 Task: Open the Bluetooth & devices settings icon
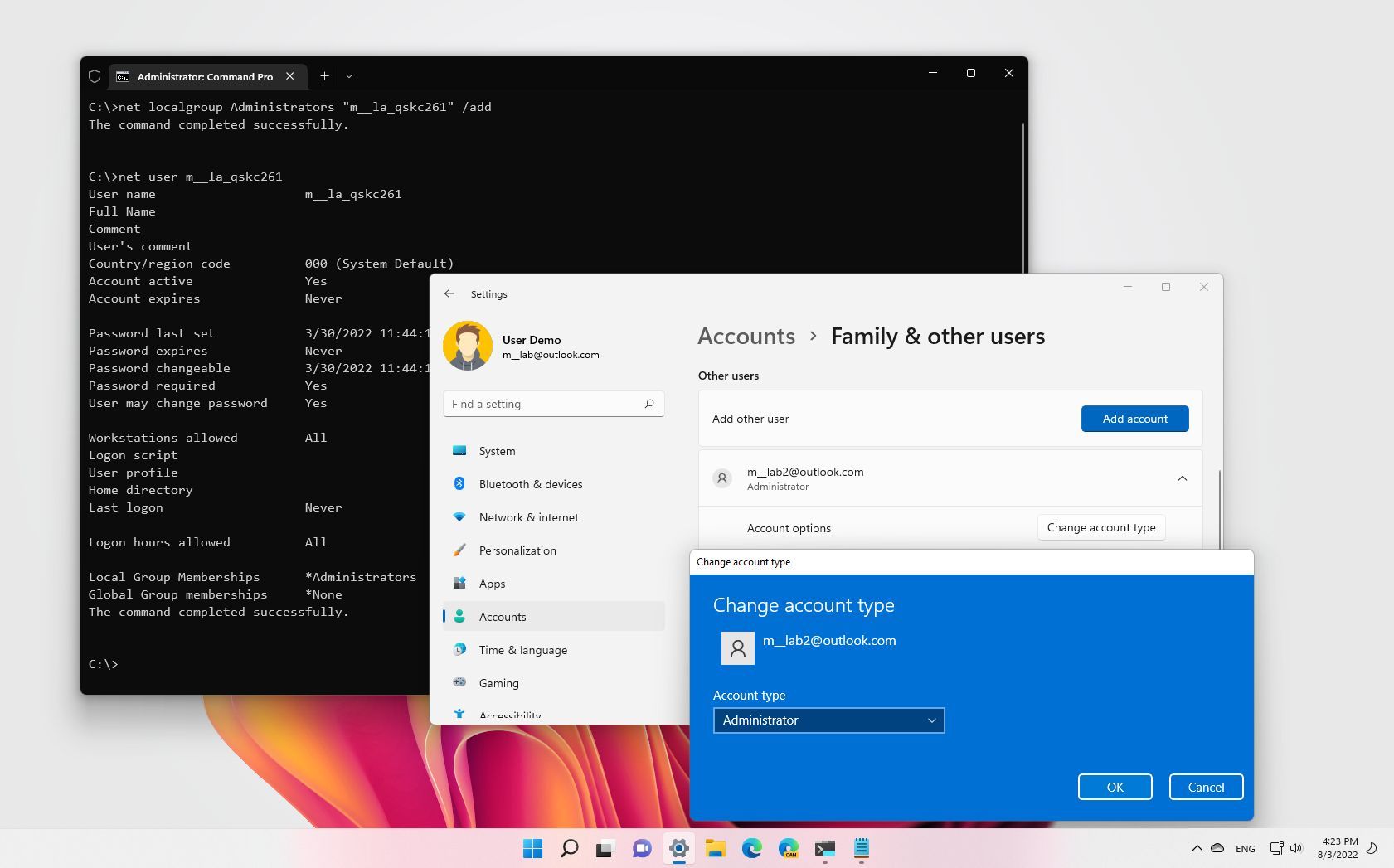(460, 484)
